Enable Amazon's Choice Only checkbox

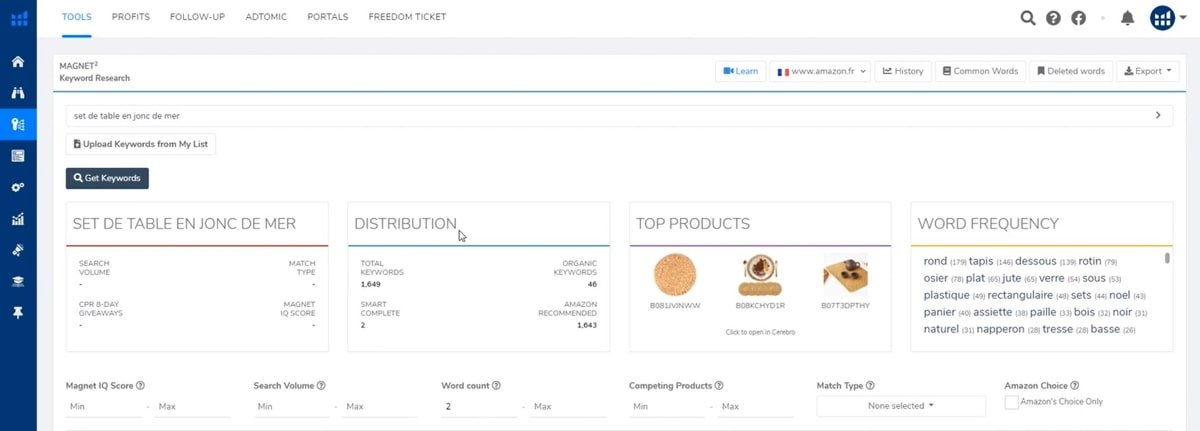click(1011, 402)
